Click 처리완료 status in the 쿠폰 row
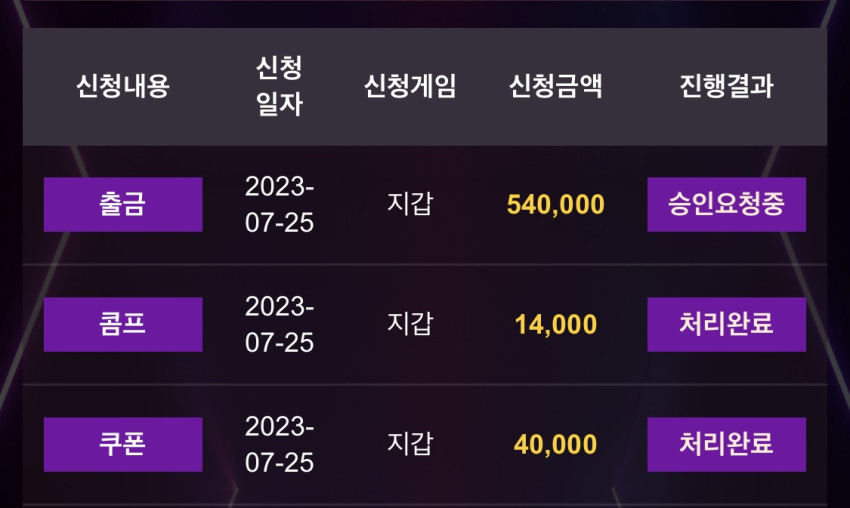Screen dimensions: 850x508 pyautogui.click(x=726, y=444)
